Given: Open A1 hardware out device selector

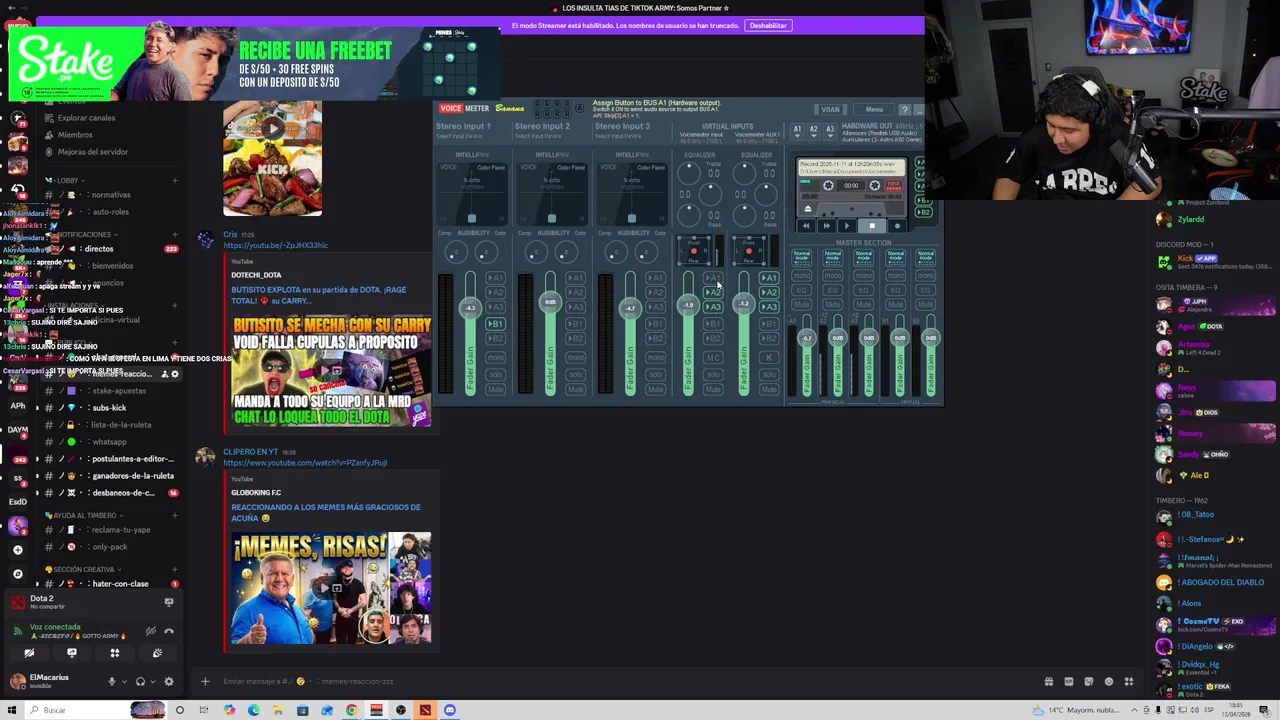Looking at the screenshot, I should [797, 130].
